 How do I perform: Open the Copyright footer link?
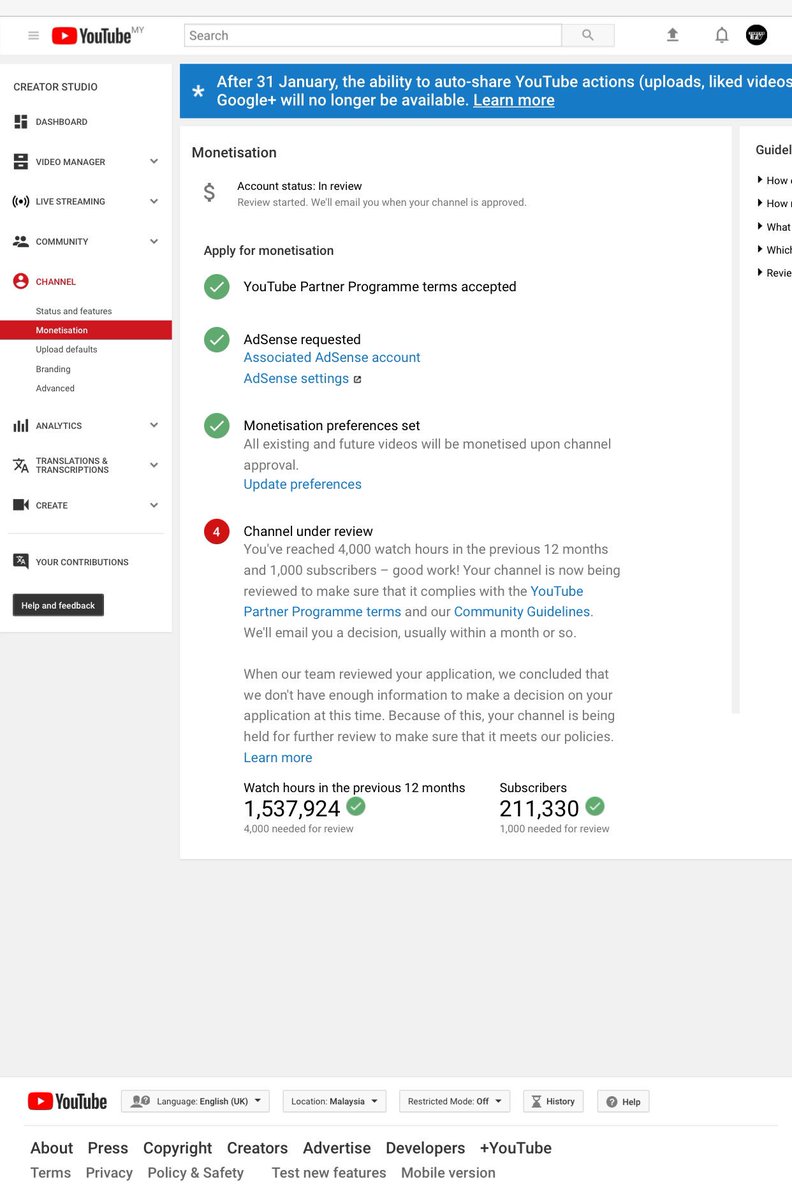(x=178, y=1148)
